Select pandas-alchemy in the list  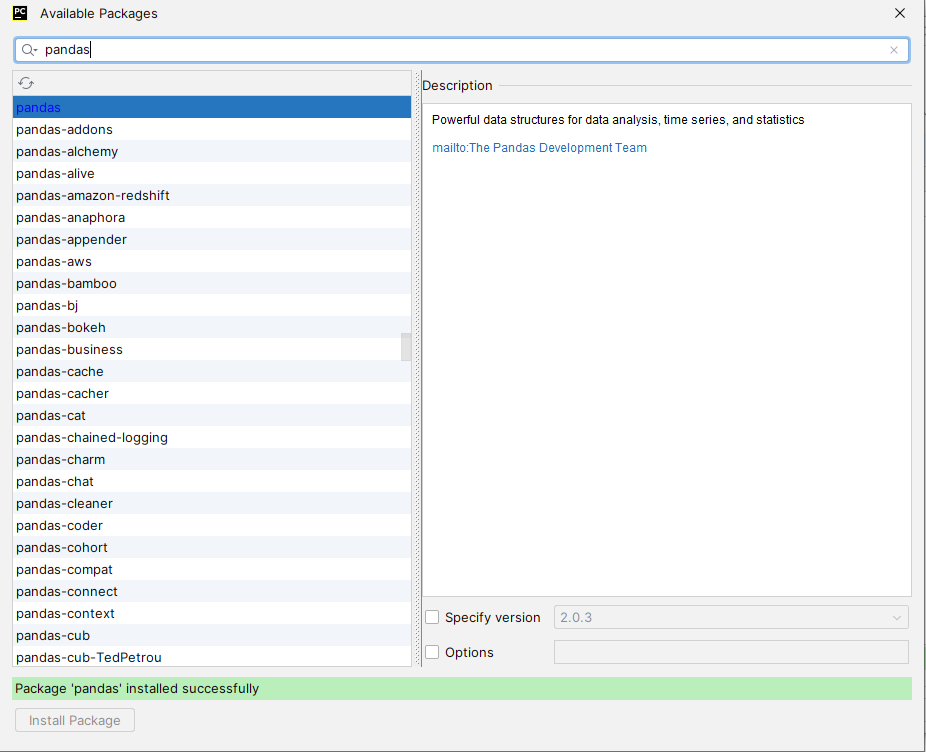coord(212,151)
